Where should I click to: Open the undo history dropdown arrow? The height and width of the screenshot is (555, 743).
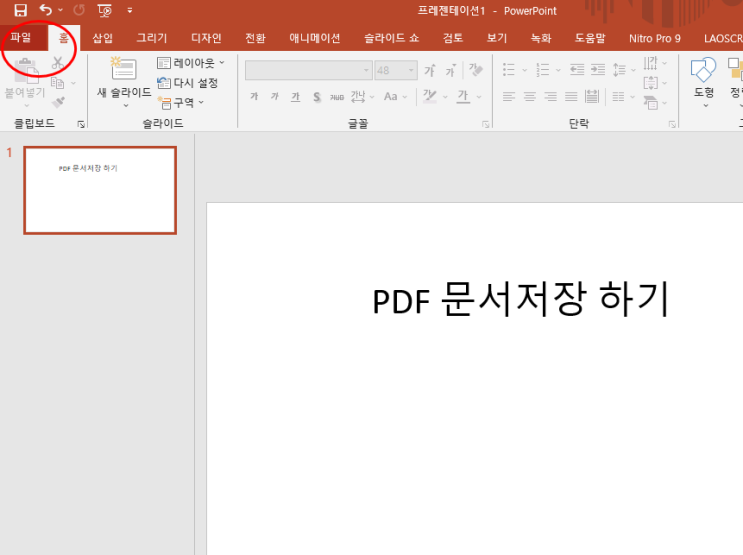pyautogui.click(x=60, y=10)
